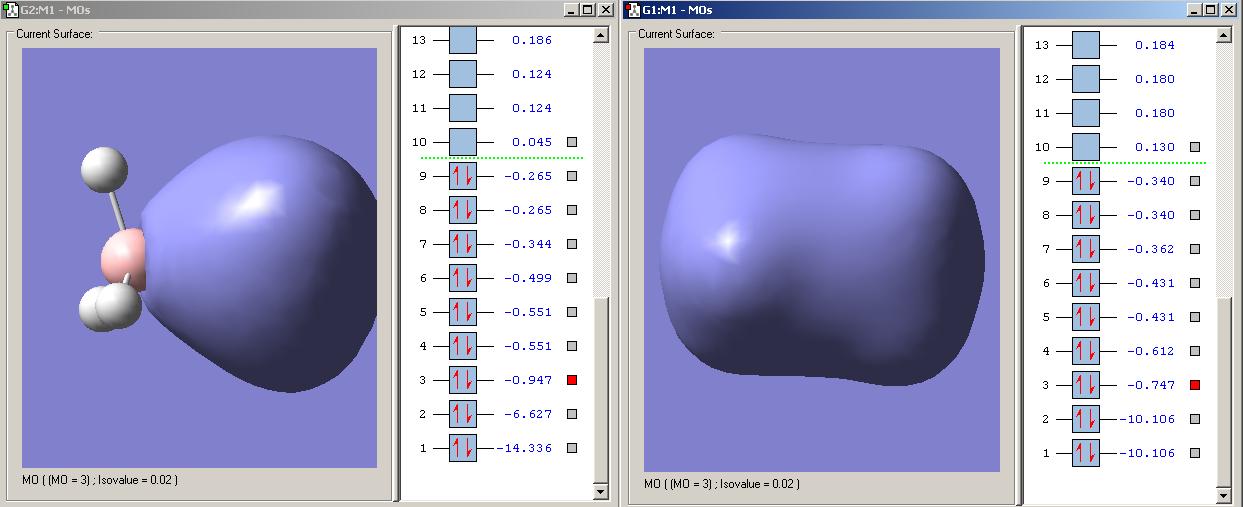
Task: Open G1:M1 window system menu icon
Action: 633,9
